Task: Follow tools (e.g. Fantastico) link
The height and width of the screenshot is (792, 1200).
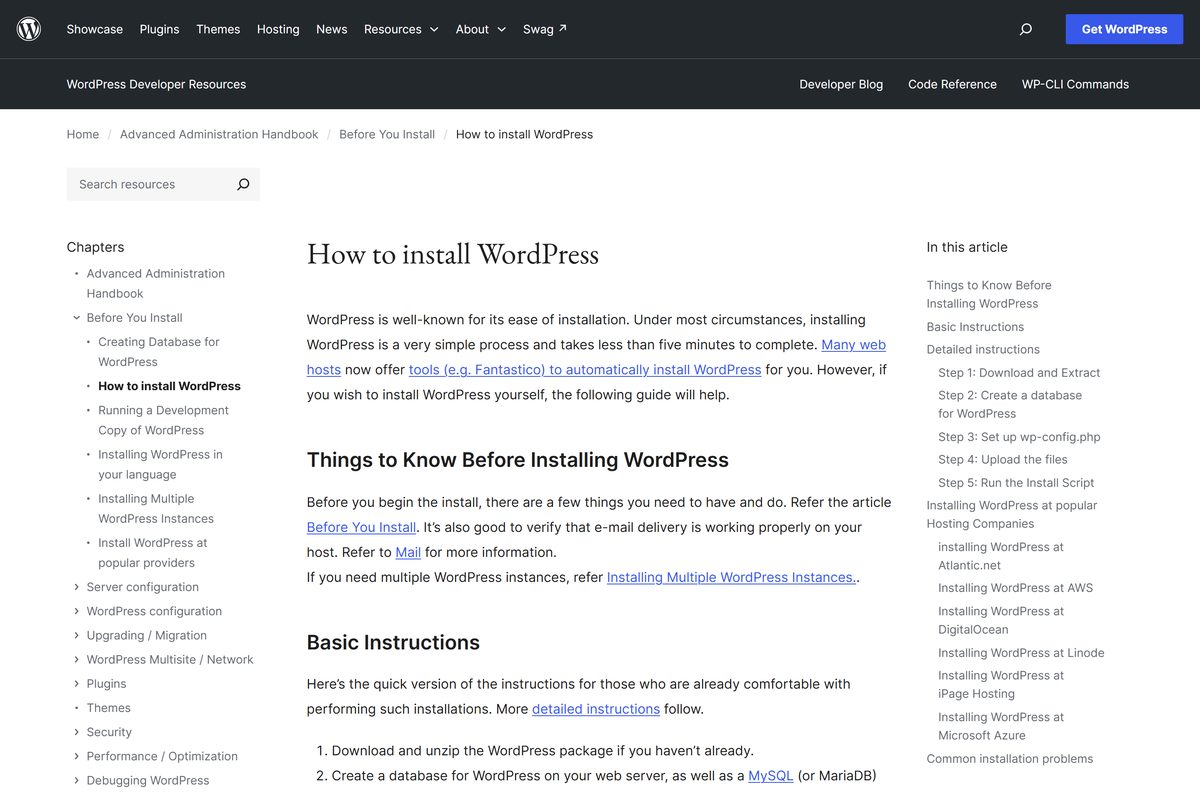Action: (585, 369)
